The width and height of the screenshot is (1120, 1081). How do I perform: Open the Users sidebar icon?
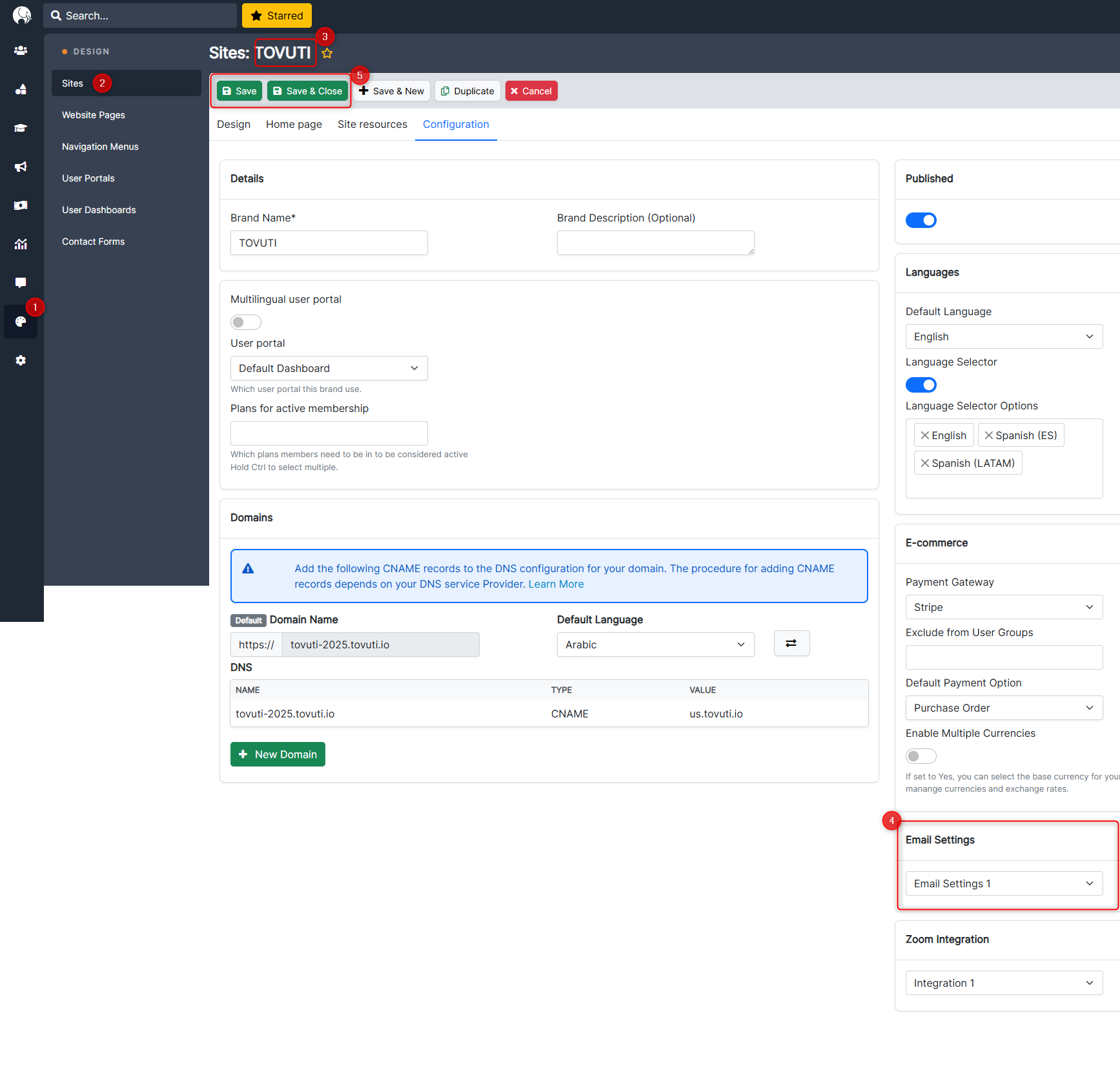(21, 50)
